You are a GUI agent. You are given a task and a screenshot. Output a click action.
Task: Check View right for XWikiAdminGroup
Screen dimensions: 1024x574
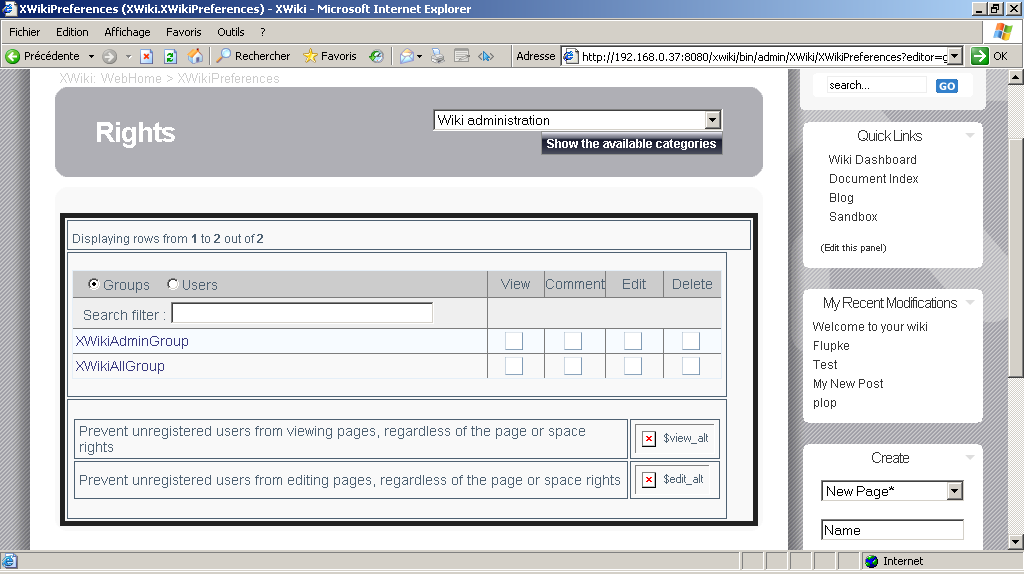point(514,341)
